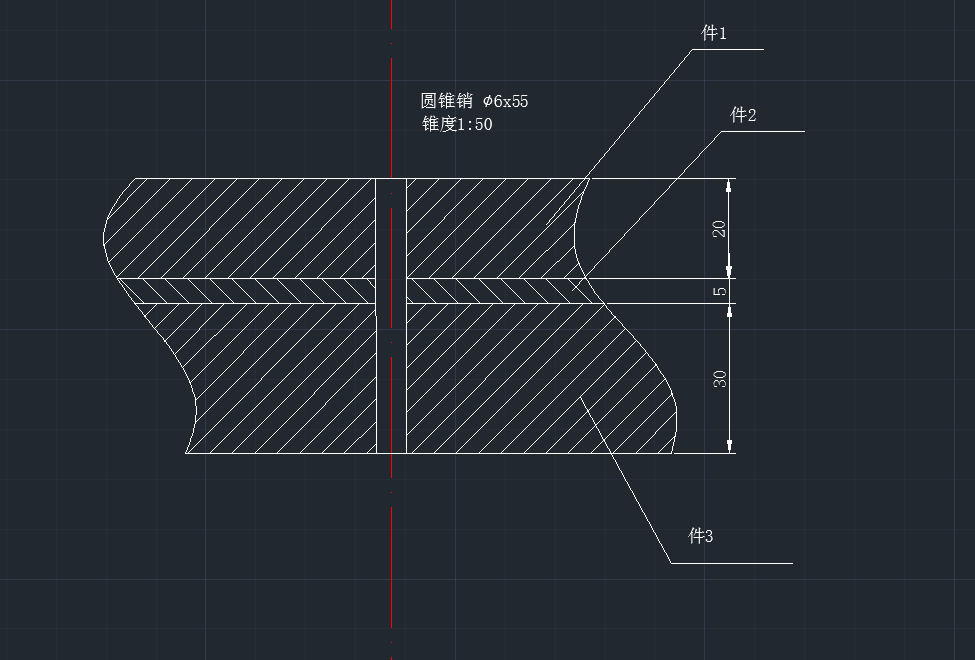Click the horizontal leader line under 件1

728,48
